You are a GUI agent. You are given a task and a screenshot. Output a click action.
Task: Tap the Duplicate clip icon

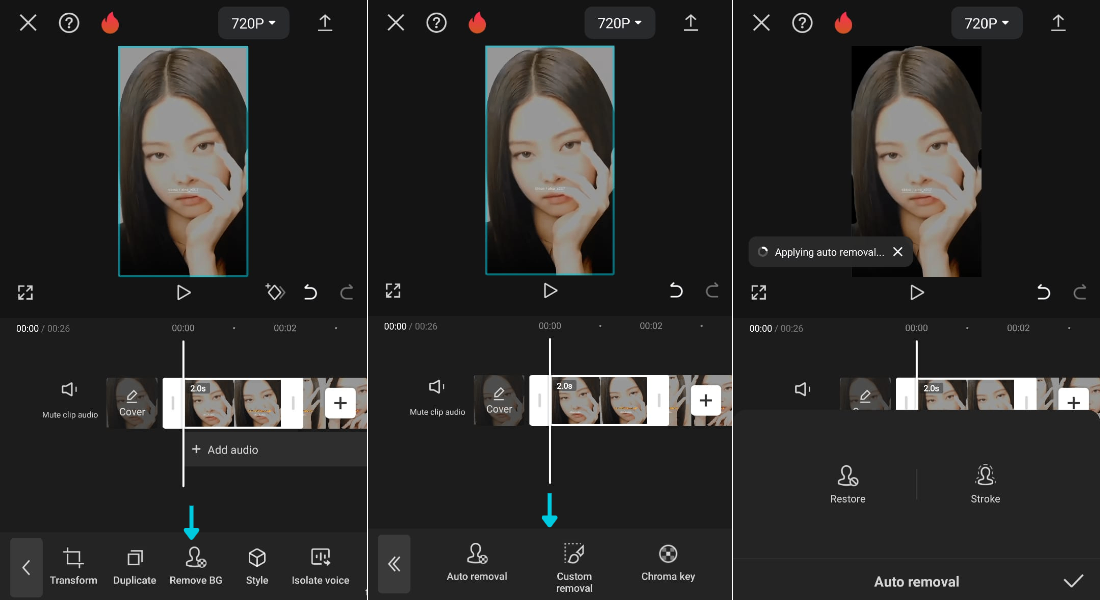(134, 565)
